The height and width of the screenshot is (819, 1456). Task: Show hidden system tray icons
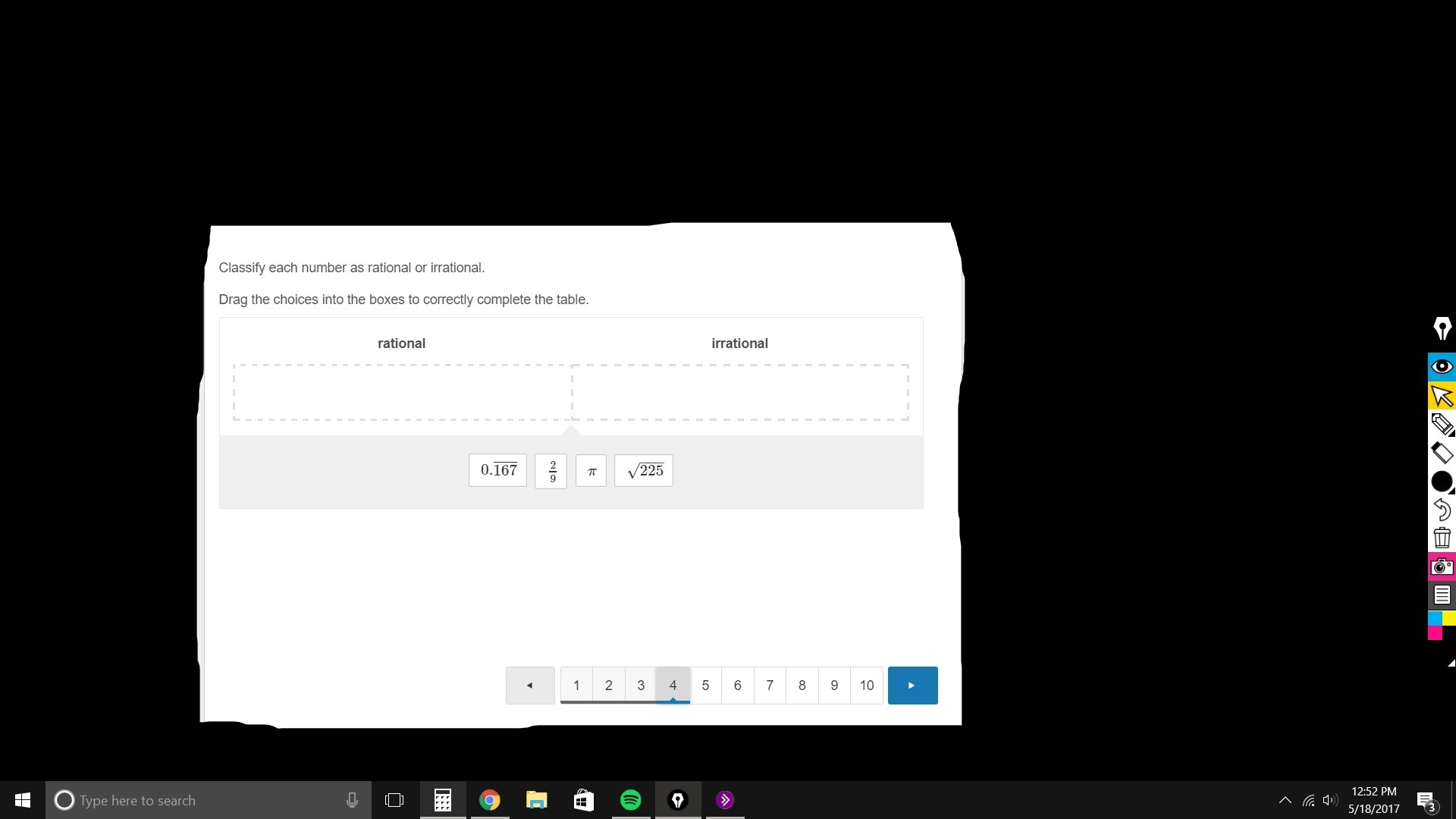1285,800
